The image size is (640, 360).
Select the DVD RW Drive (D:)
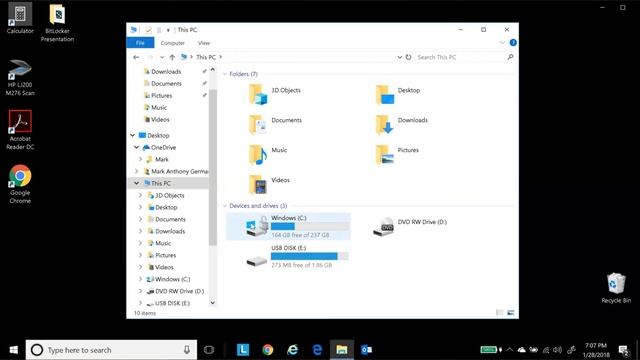(410, 226)
